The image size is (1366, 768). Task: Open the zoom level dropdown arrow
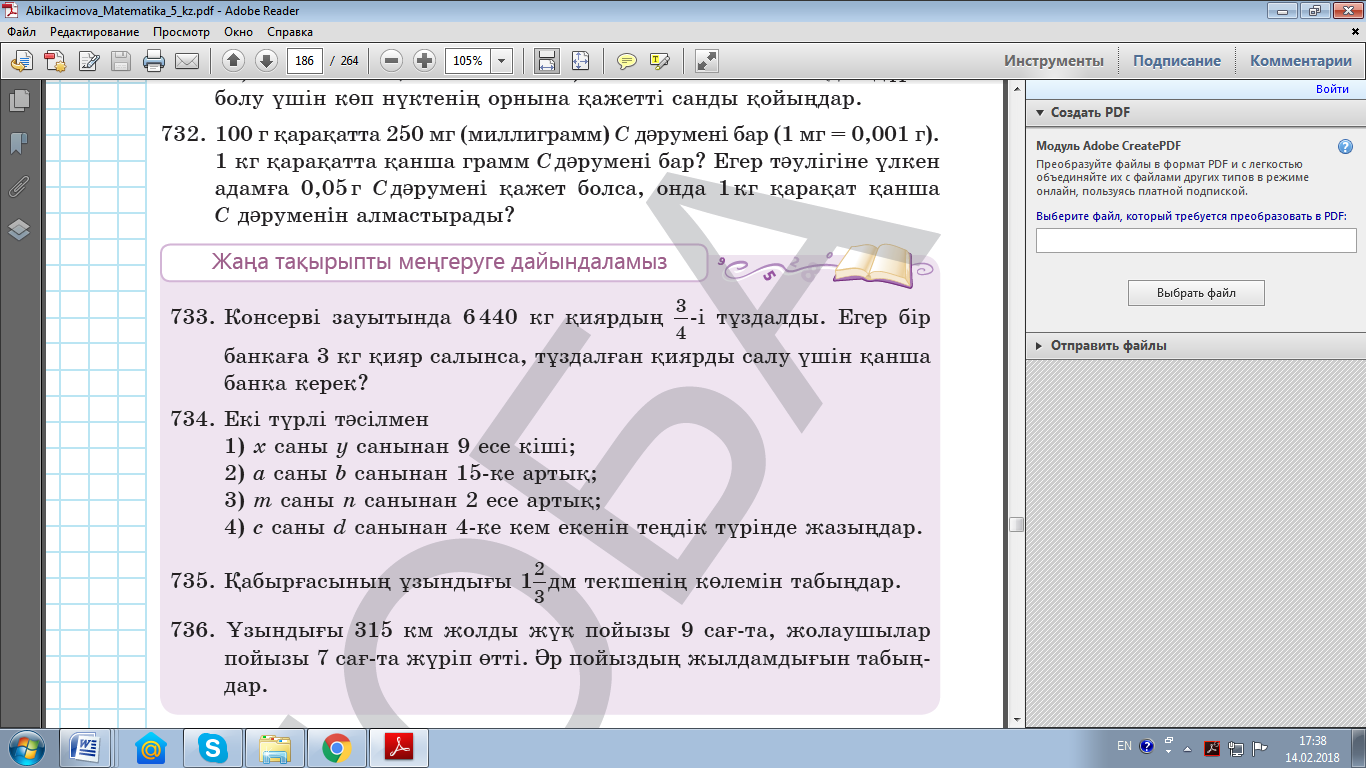point(502,61)
